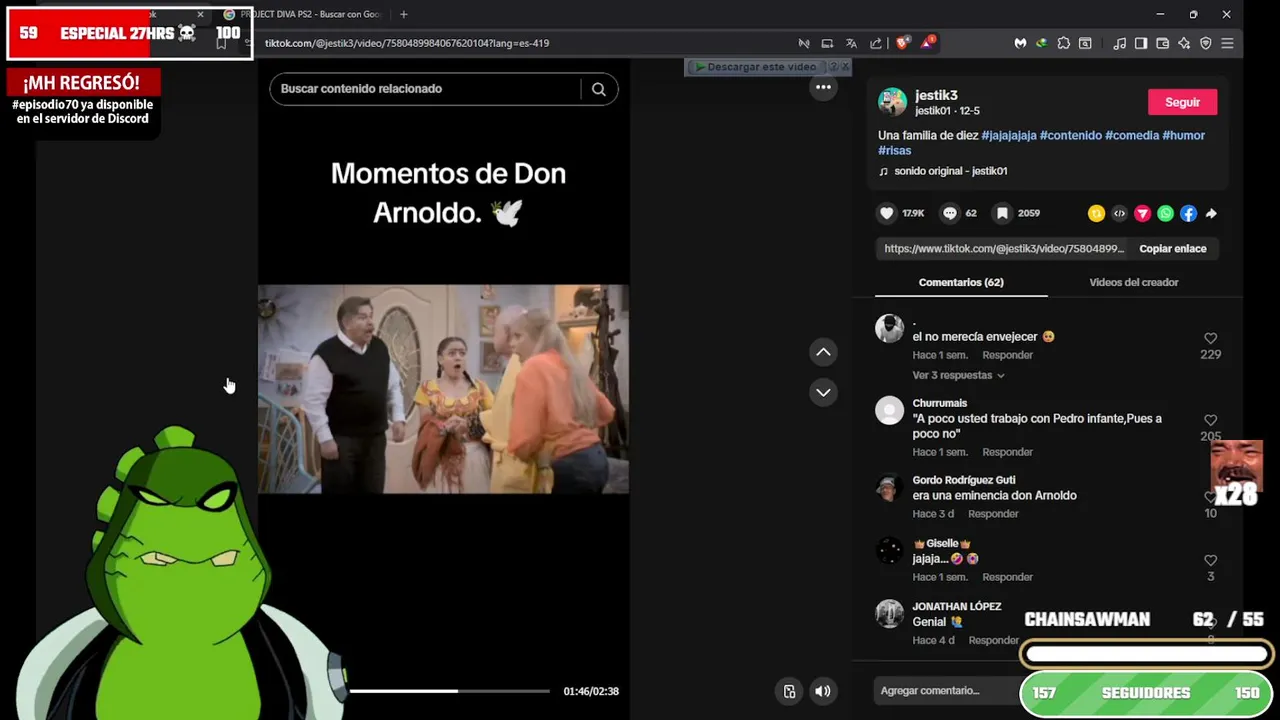The width and height of the screenshot is (1280, 720).
Task: Expand 'Ver 3 respuestas' replies
Action: 958,375
